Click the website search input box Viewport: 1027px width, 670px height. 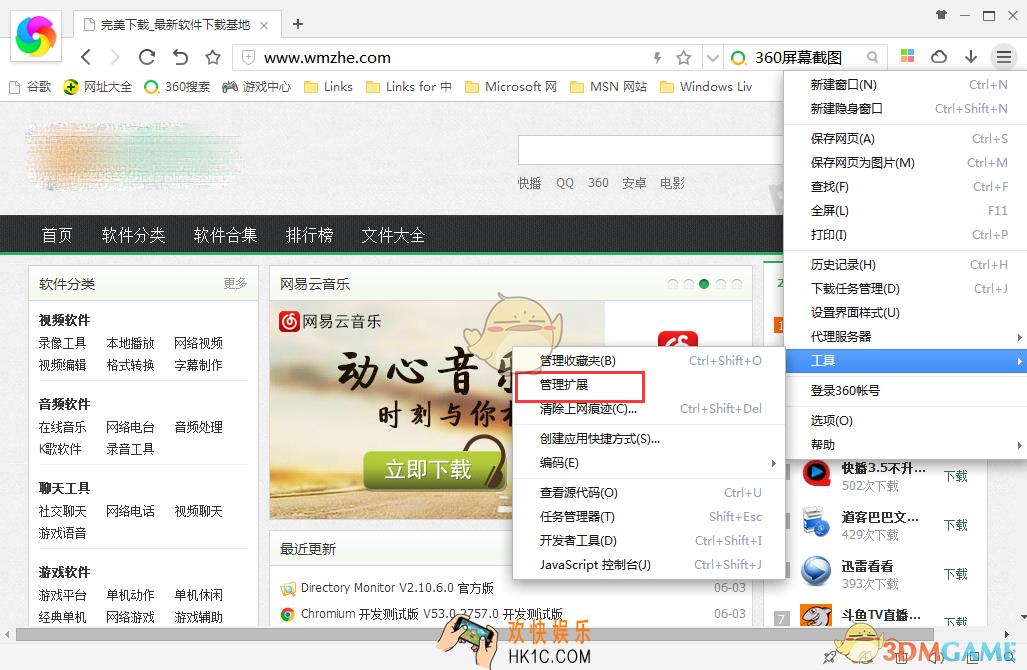pyautogui.click(x=650, y=150)
